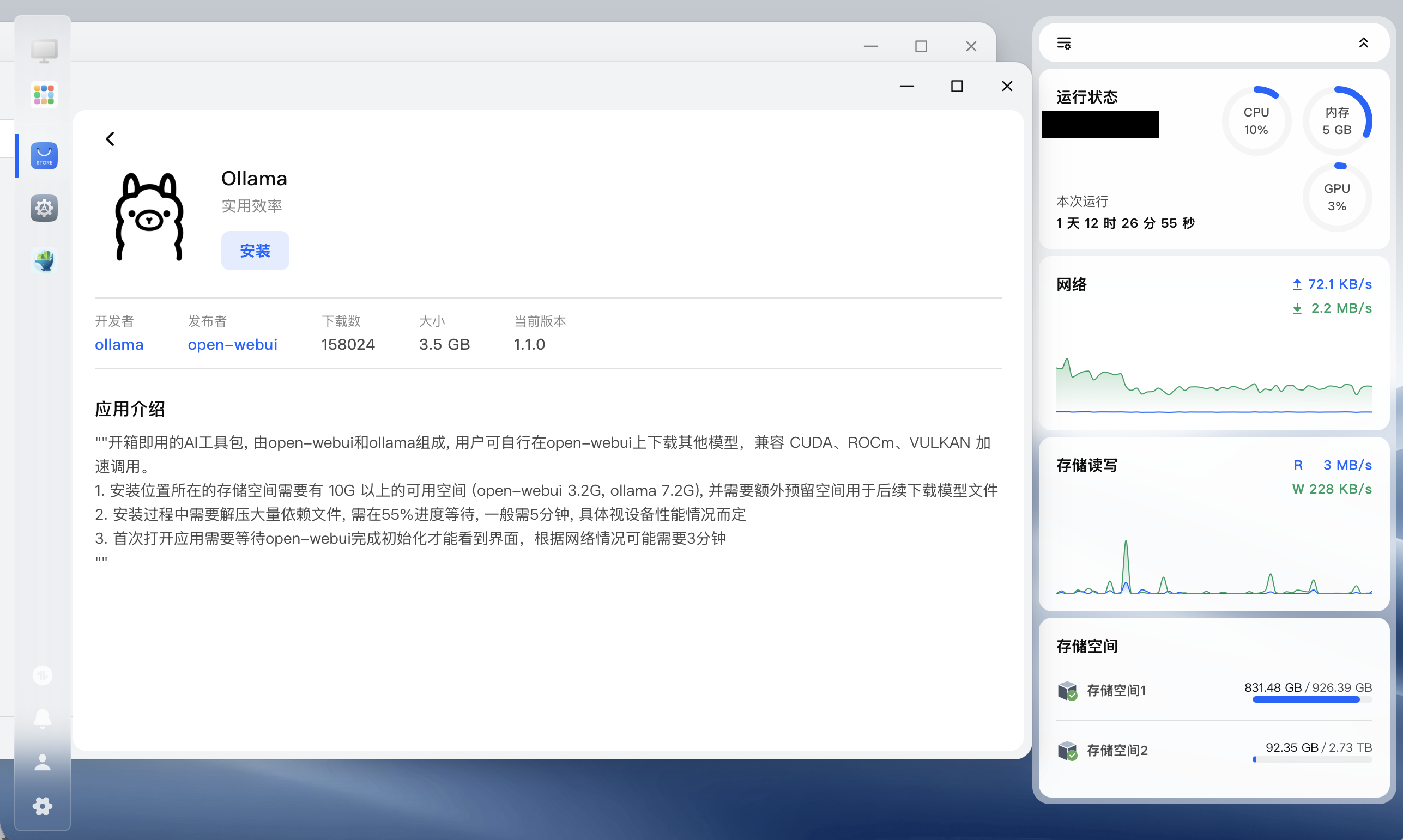The height and width of the screenshot is (840, 1403).
Task: Open the open-webui publisher link
Action: [233, 344]
